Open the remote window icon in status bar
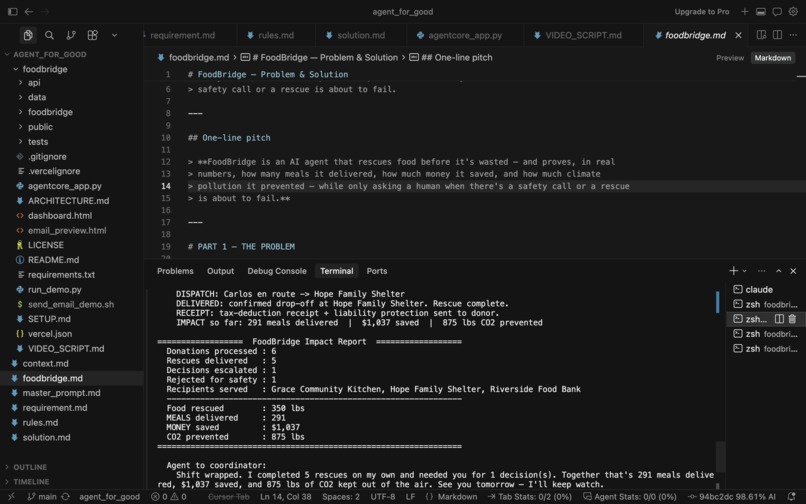This screenshot has height=504, width=806. (11, 496)
